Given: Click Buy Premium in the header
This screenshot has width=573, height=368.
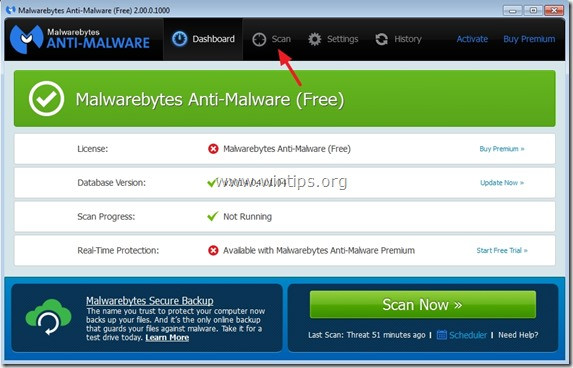Looking at the screenshot, I should [529, 39].
